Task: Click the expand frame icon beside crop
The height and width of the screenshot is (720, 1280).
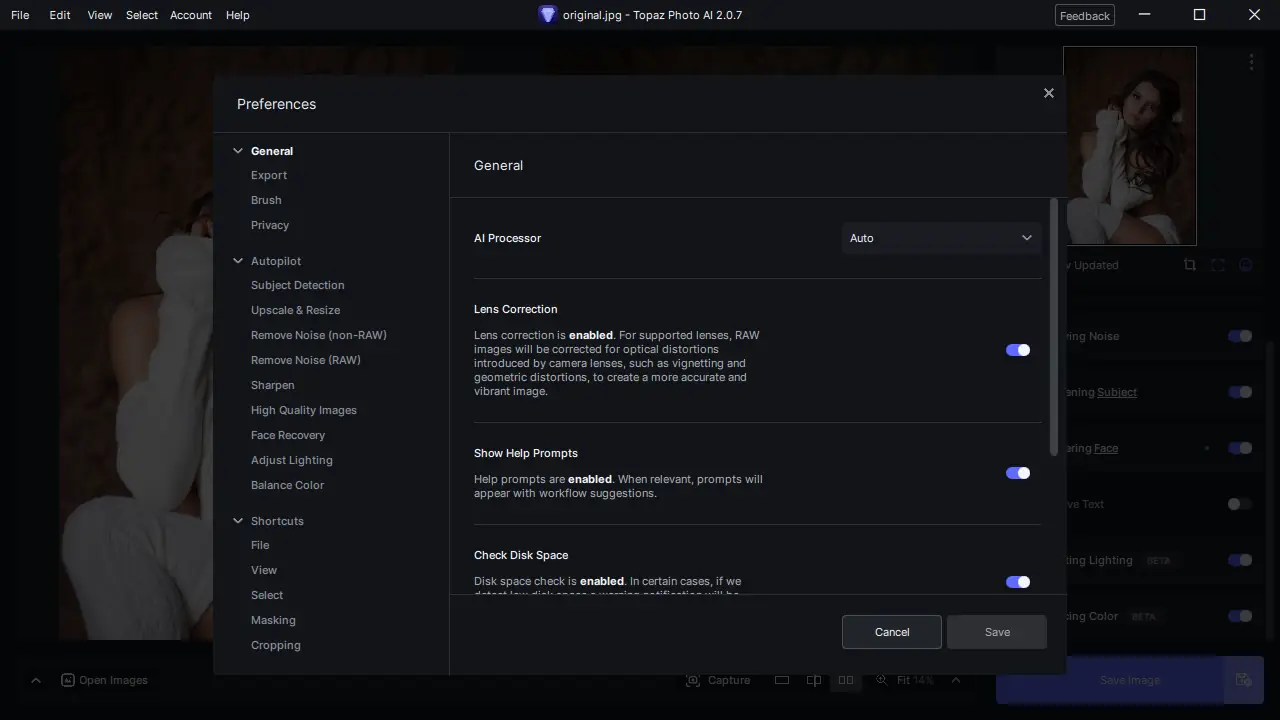Action: tap(1217, 265)
